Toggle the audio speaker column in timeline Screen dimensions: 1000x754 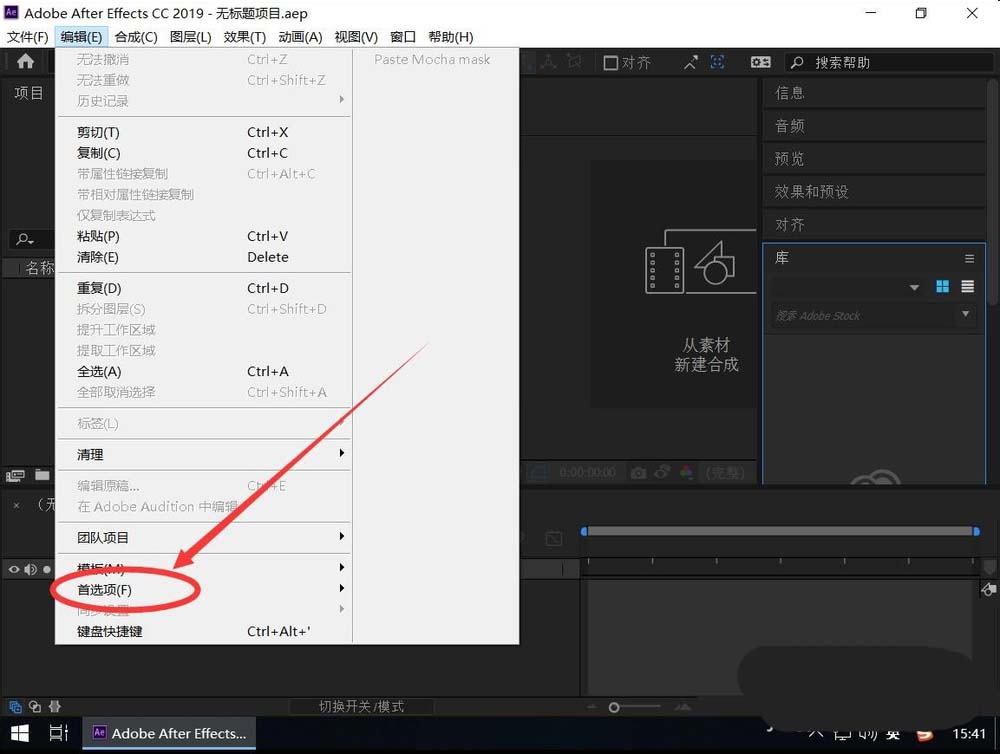tap(30, 569)
